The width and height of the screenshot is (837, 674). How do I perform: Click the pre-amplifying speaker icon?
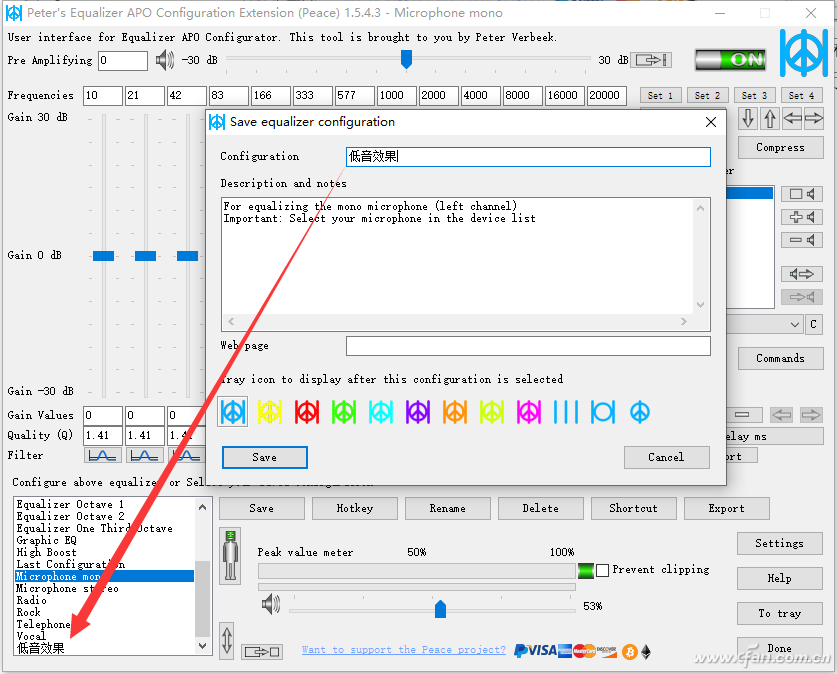pos(164,60)
